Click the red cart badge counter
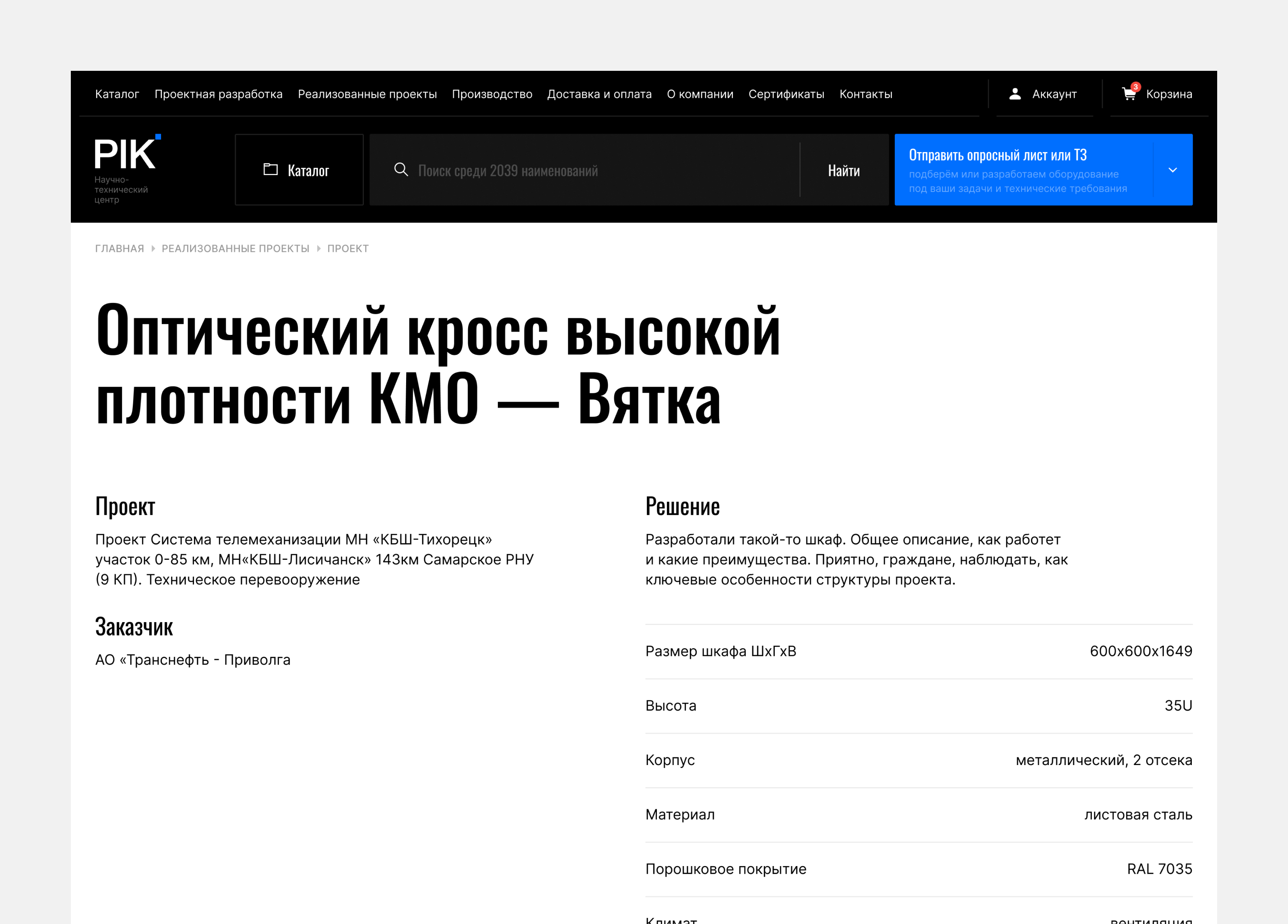The height and width of the screenshot is (924, 1288). [1135, 87]
